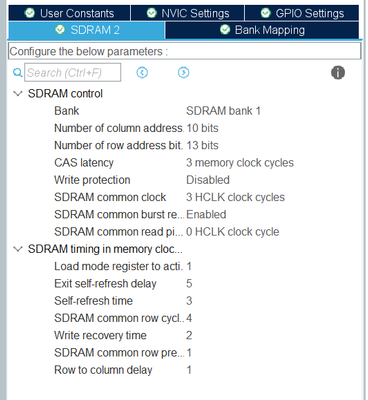Viewport: 368px width, 400px height.
Task: Go to previous search result arrow
Action: click(142, 72)
